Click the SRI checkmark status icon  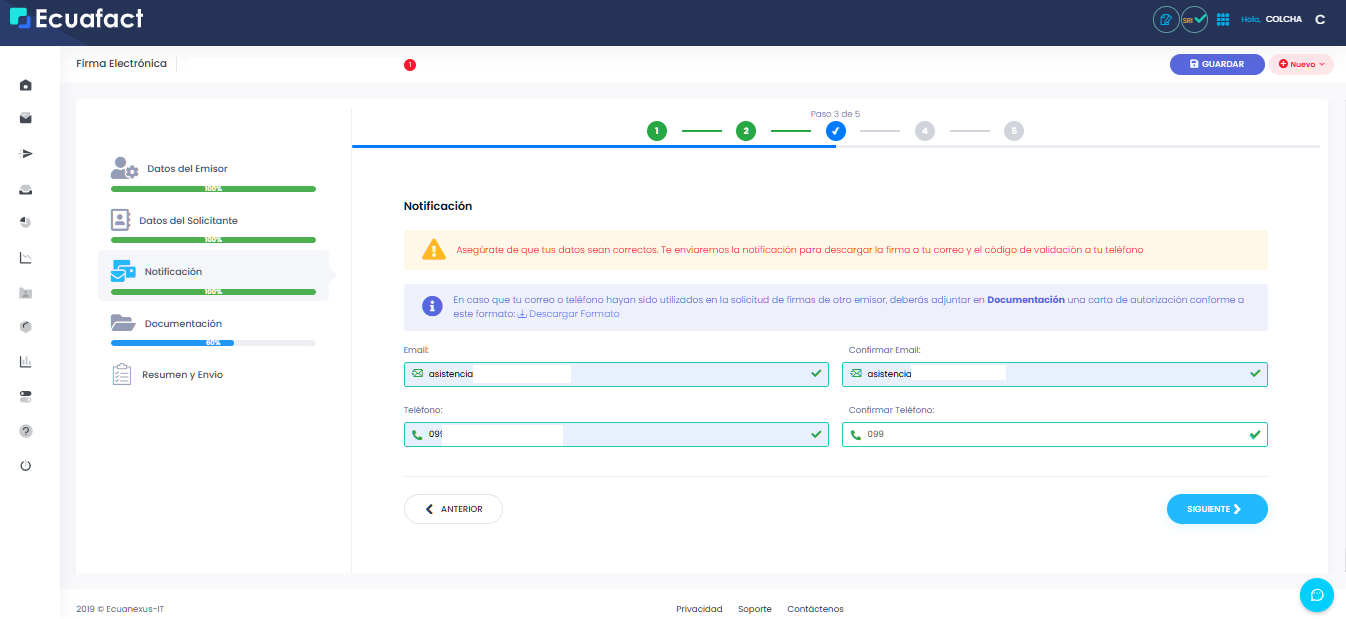[1195, 20]
